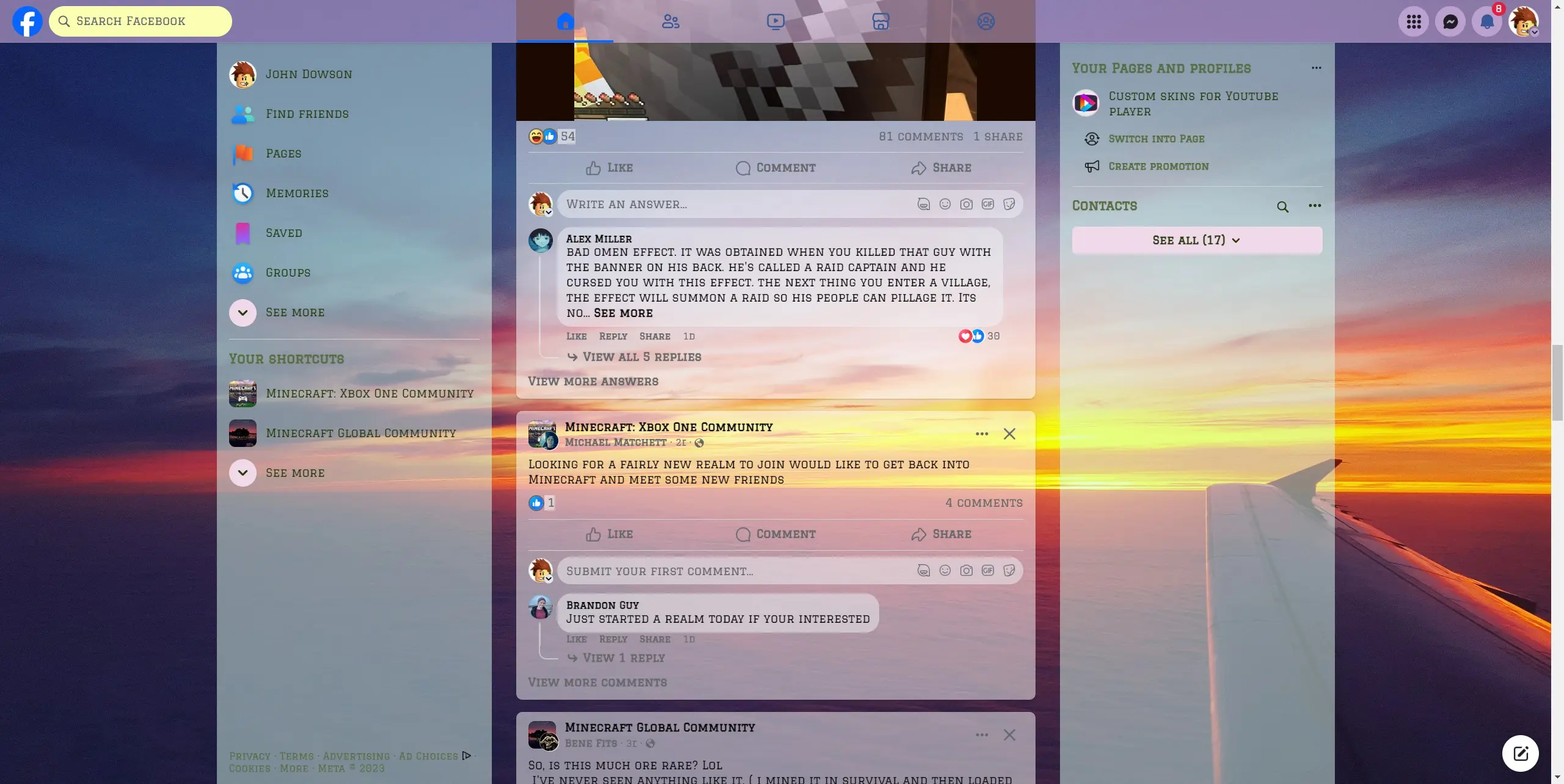Insert emoji in Write an answer box
This screenshot has width=1564, height=784.
click(945, 205)
